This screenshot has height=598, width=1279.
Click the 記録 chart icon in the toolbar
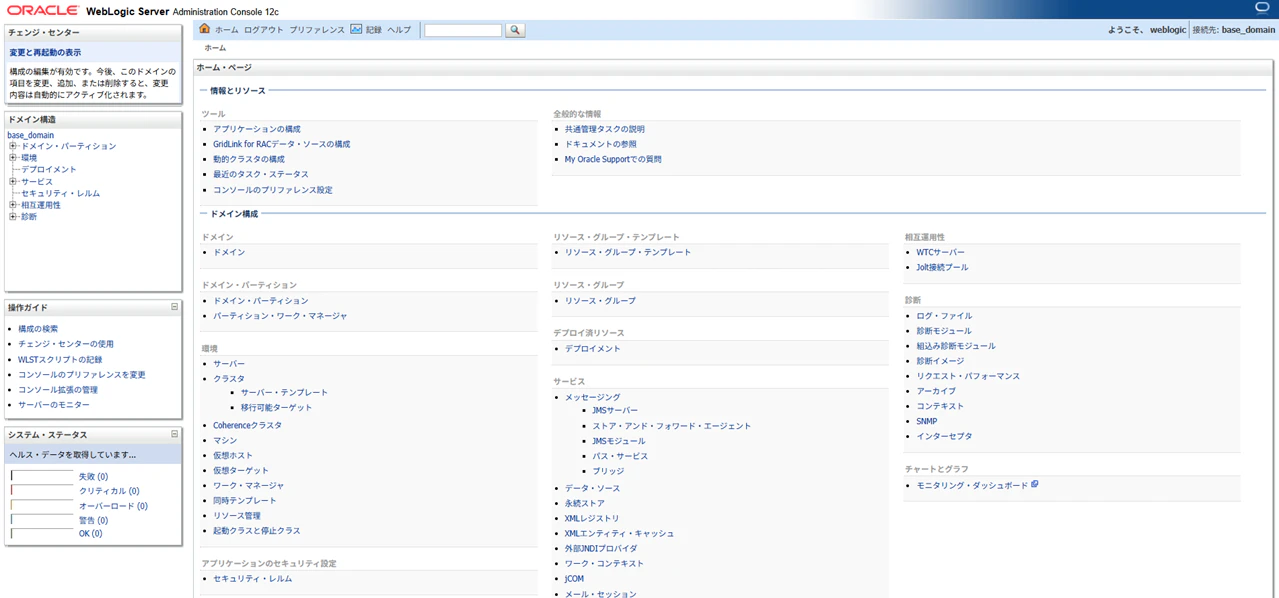(x=356, y=29)
